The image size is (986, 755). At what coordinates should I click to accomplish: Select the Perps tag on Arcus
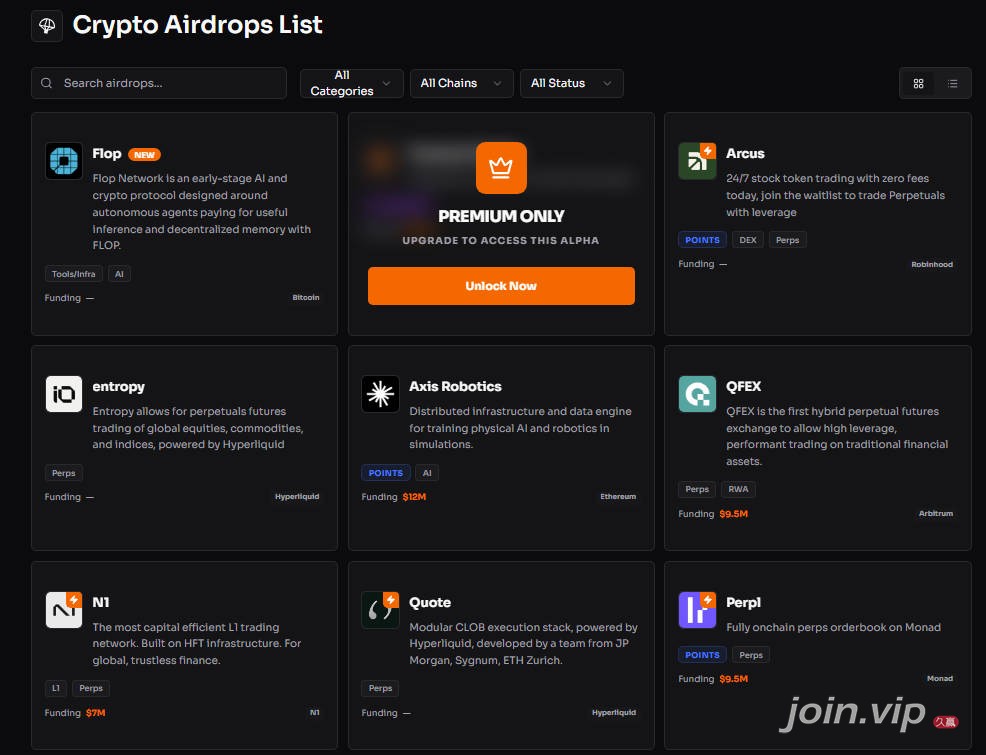coord(787,240)
